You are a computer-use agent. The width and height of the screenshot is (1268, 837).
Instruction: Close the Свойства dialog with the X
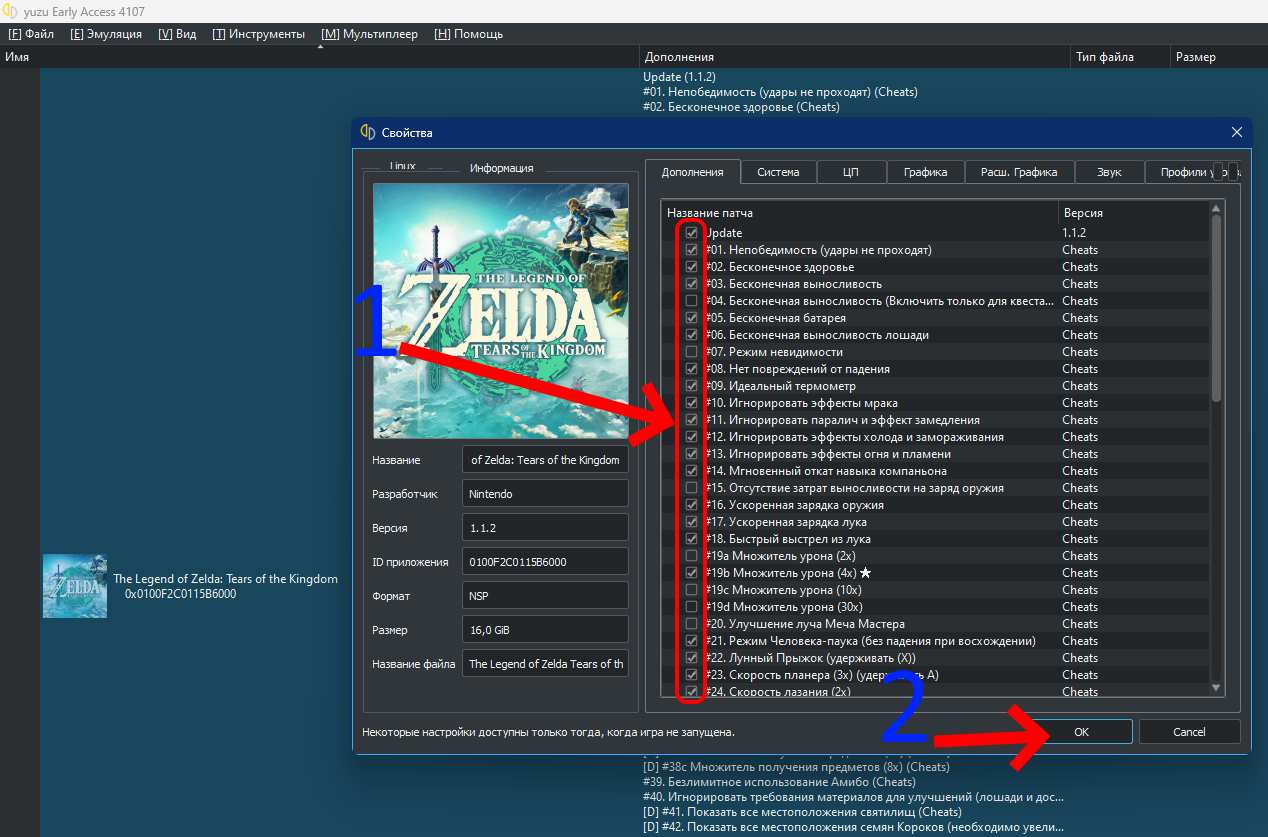pos(1237,132)
